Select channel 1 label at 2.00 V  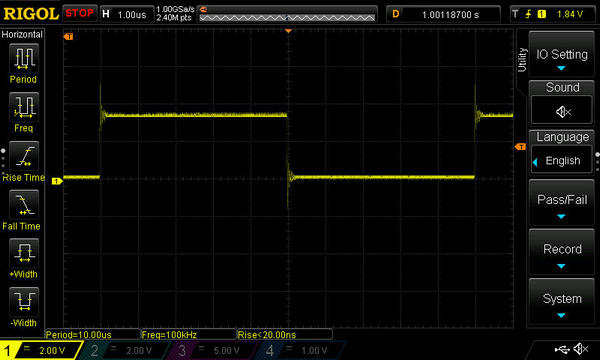point(40,350)
